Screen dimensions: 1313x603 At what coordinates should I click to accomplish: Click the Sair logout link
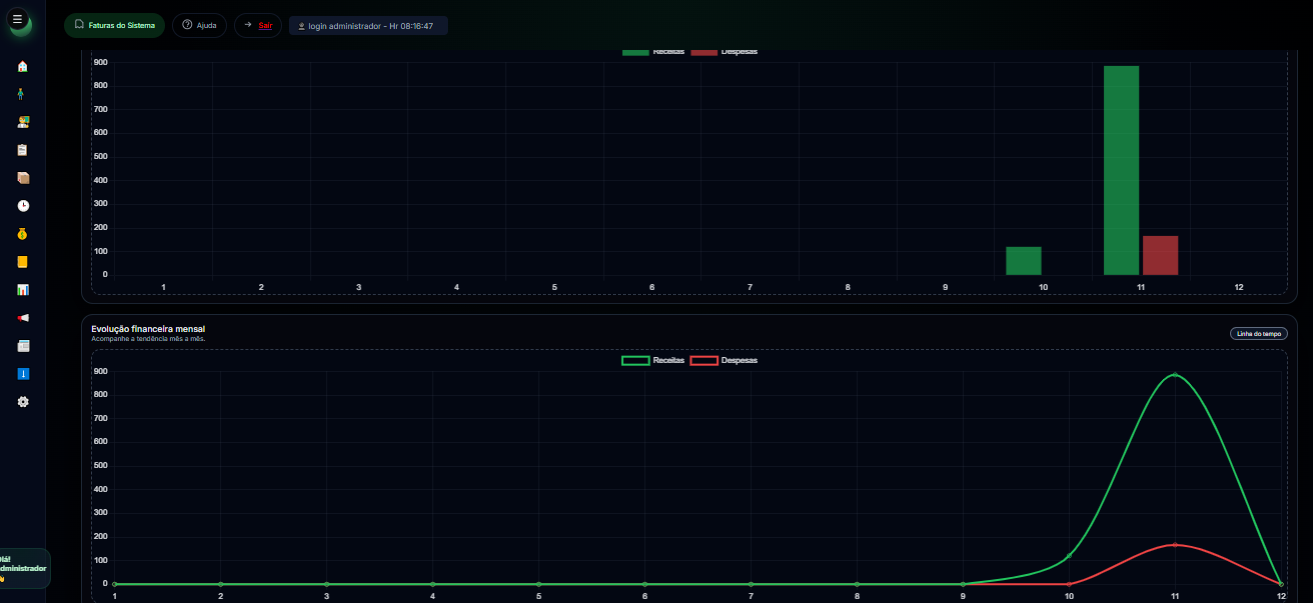coord(258,25)
